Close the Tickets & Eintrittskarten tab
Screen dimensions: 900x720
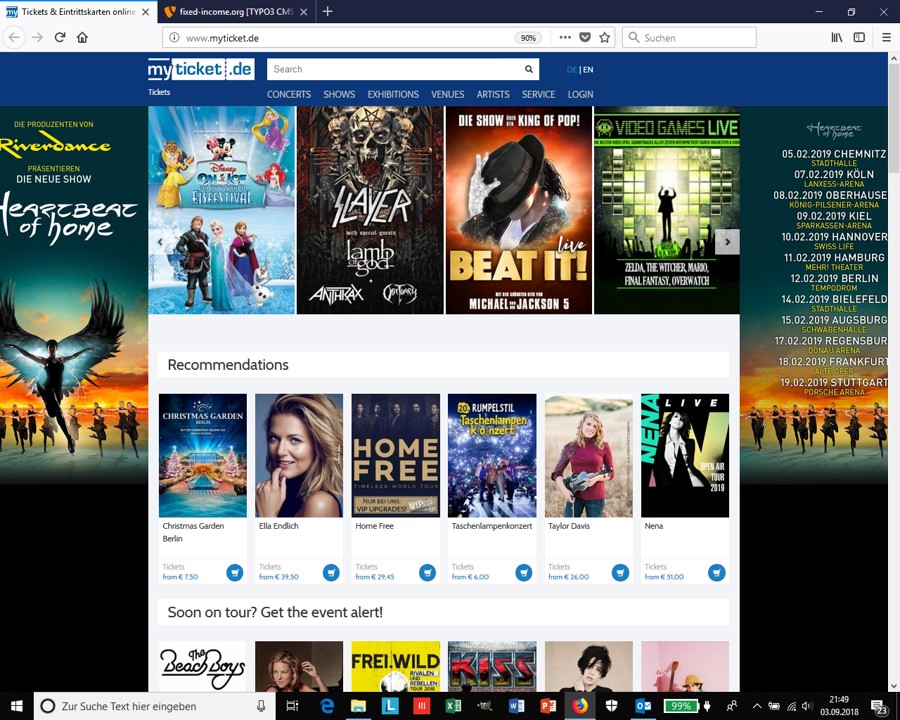(x=146, y=11)
